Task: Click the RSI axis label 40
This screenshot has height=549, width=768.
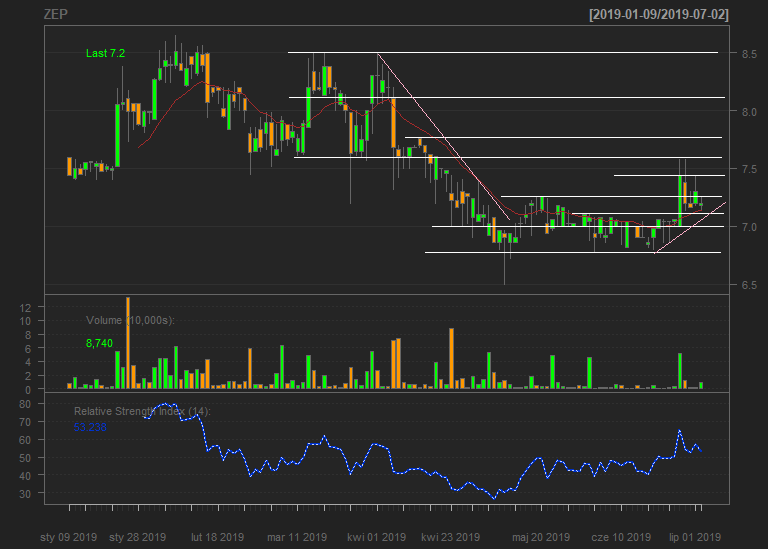Action: [x=25, y=476]
